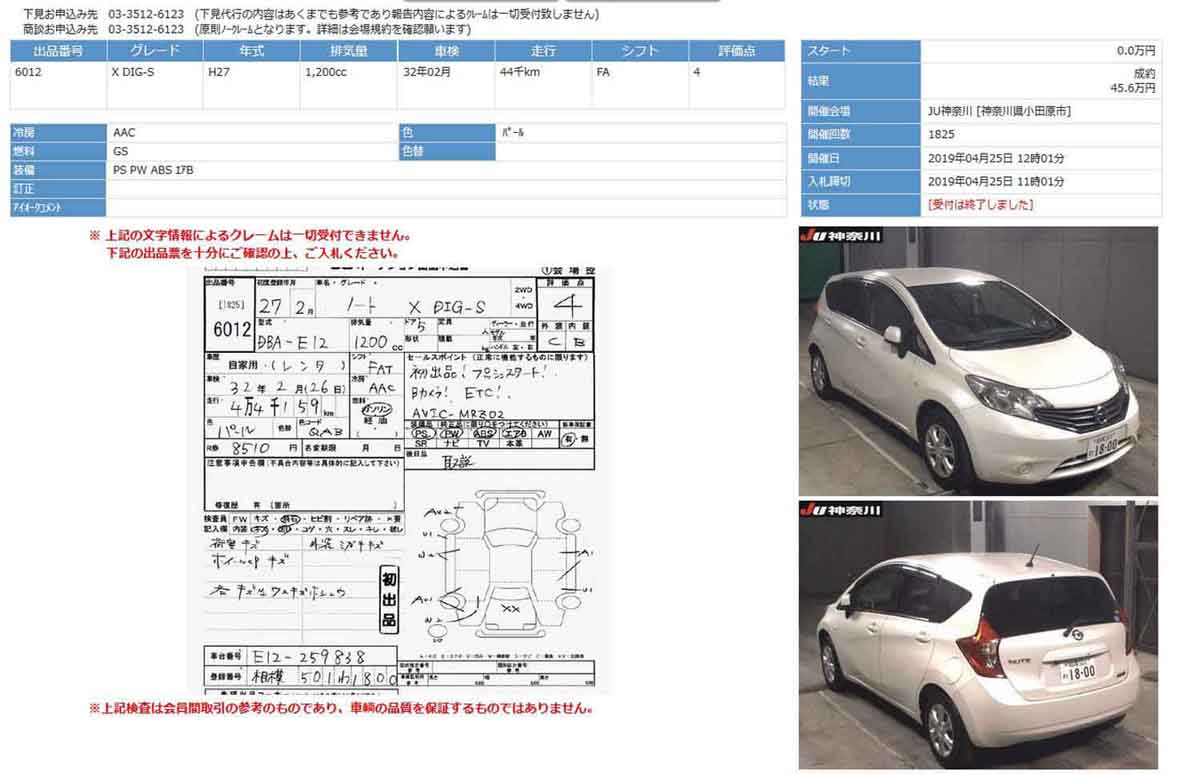Open the auction inspection sheet image
The image size is (1200, 774).
coord(402,481)
